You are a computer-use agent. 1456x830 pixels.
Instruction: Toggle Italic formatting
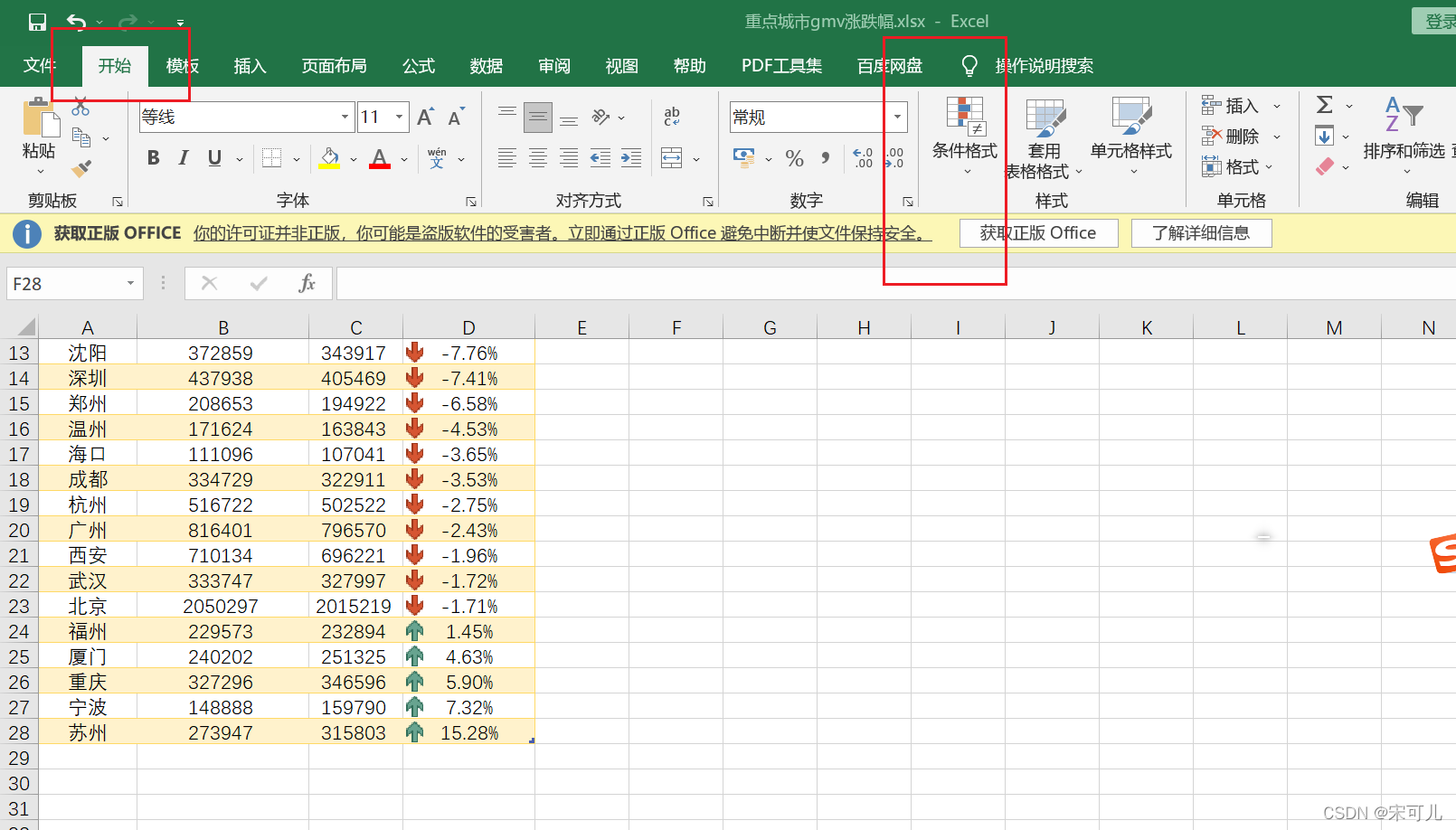coord(184,158)
